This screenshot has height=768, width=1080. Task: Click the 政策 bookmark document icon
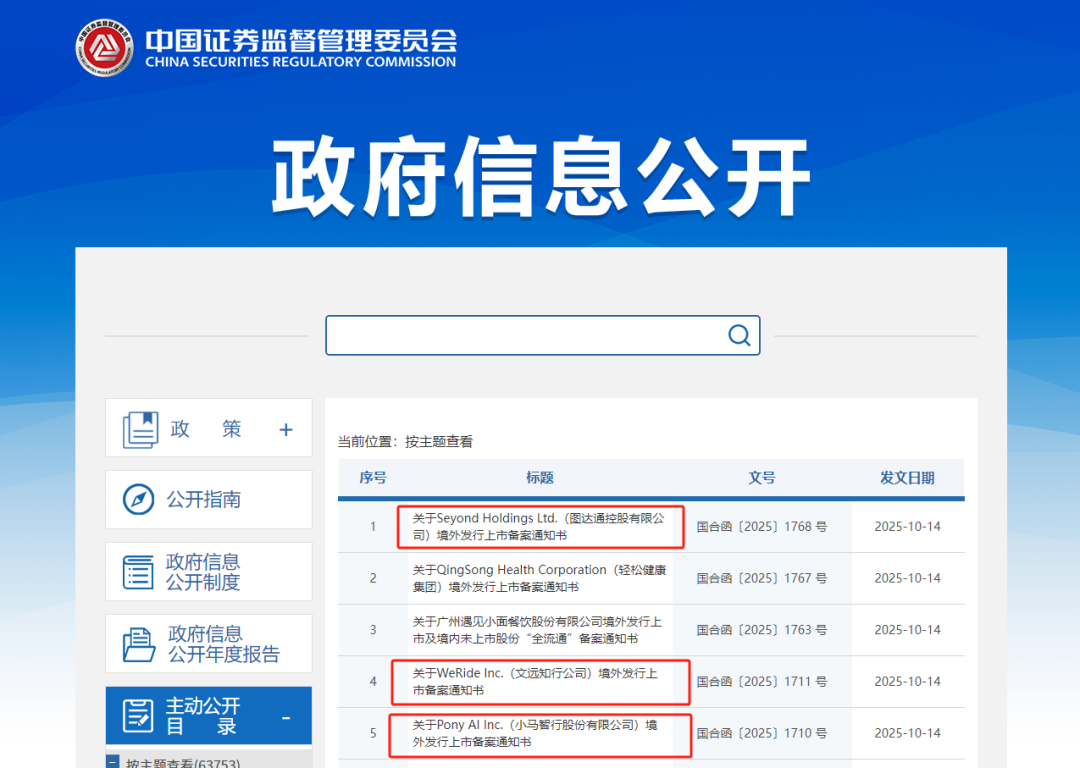click(x=140, y=429)
